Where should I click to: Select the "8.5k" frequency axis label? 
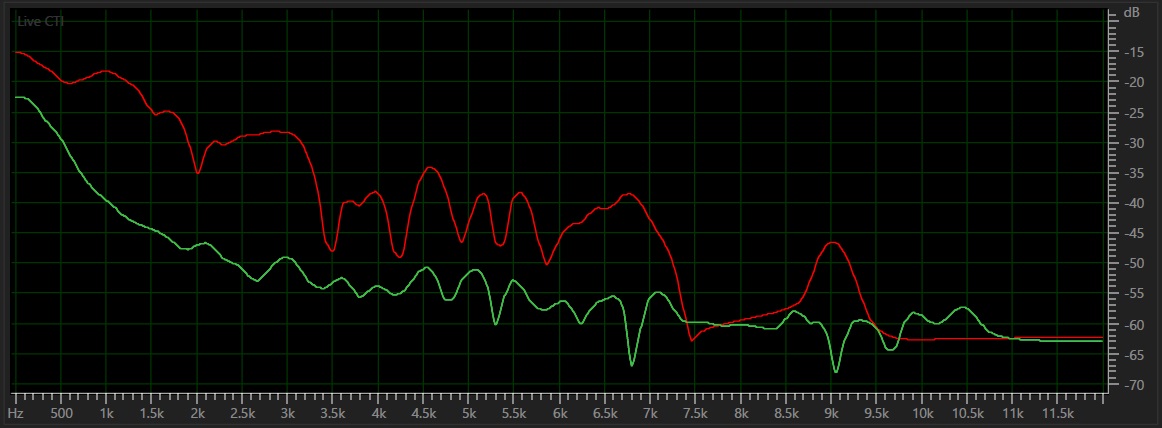(x=786, y=413)
